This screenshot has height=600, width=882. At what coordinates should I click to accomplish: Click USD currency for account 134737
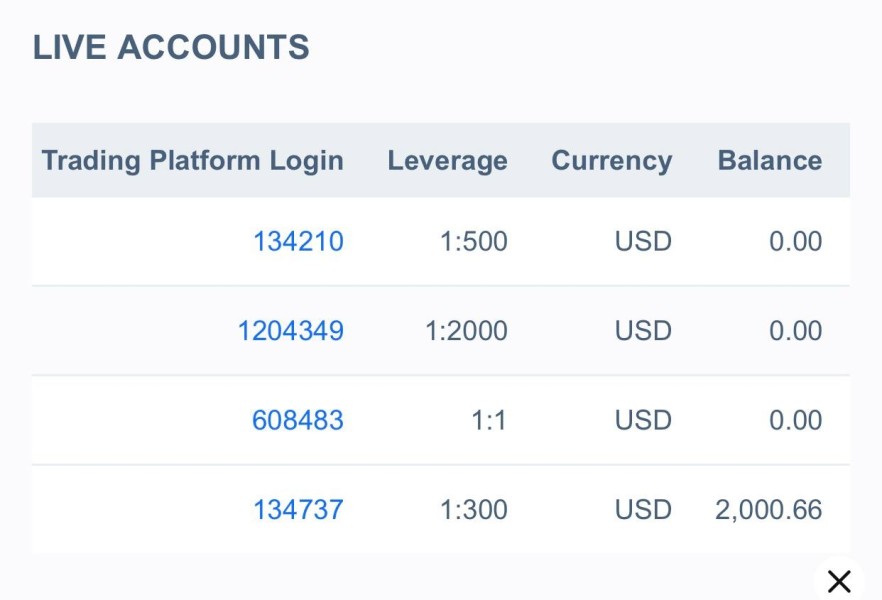pyautogui.click(x=643, y=510)
